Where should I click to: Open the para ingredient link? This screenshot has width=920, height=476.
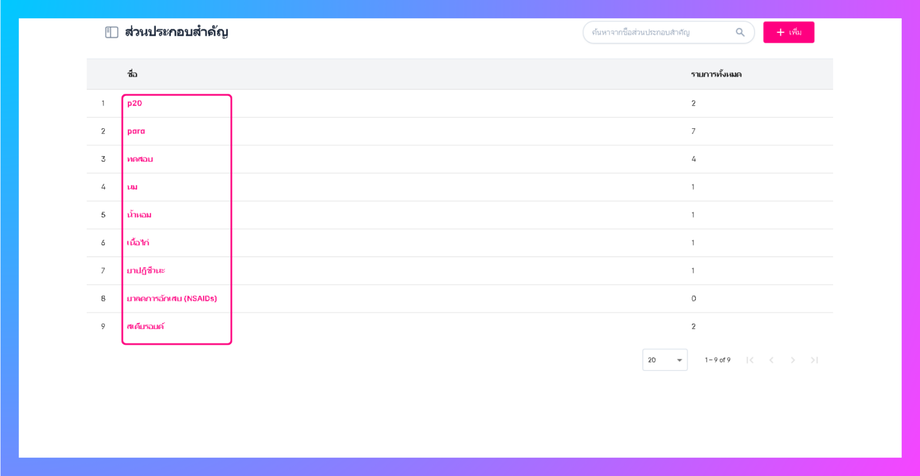(x=136, y=131)
